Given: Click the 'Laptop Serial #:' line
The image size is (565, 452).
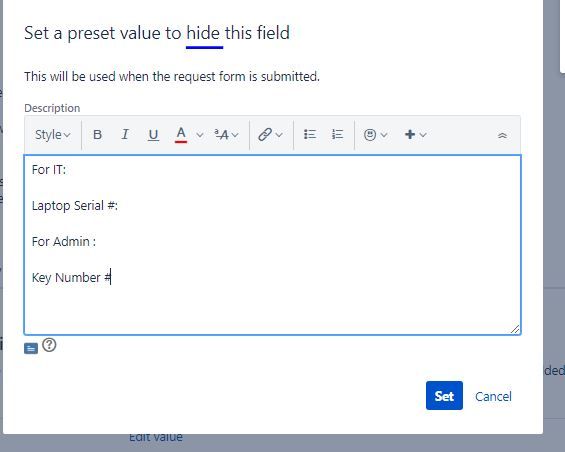Looking at the screenshot, I should [x=75, y=206].
